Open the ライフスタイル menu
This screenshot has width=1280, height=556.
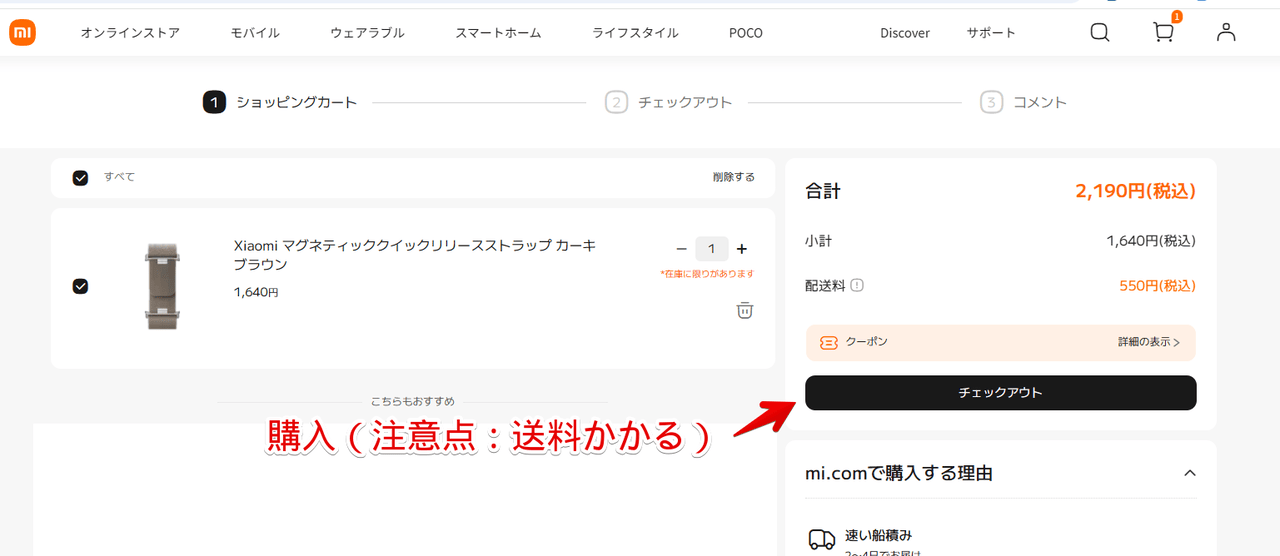coord(635,33)
